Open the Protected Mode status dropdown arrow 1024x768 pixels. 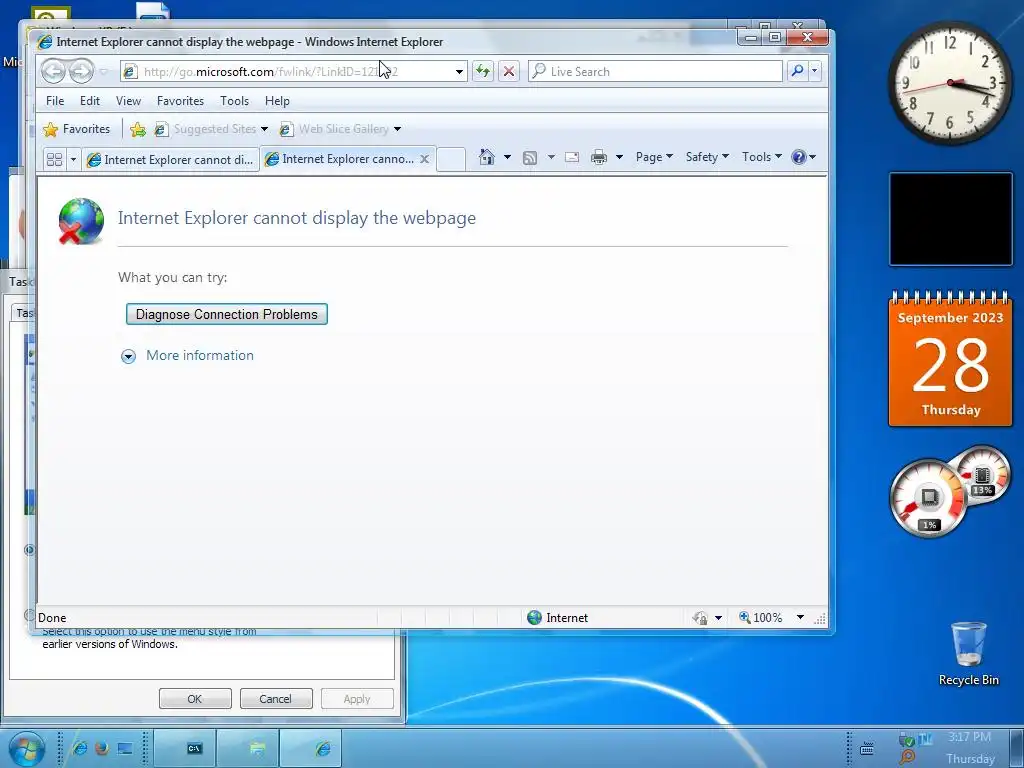click(x=718, y=617)
